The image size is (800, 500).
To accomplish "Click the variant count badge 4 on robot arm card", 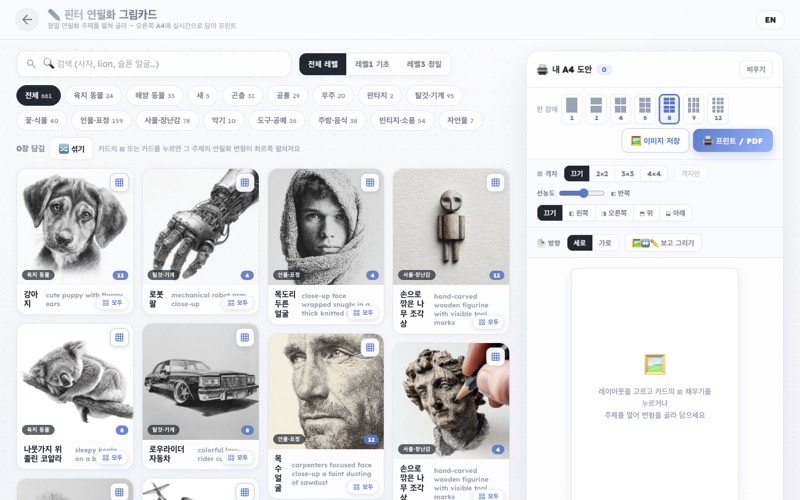I will [x=247, y=275].
